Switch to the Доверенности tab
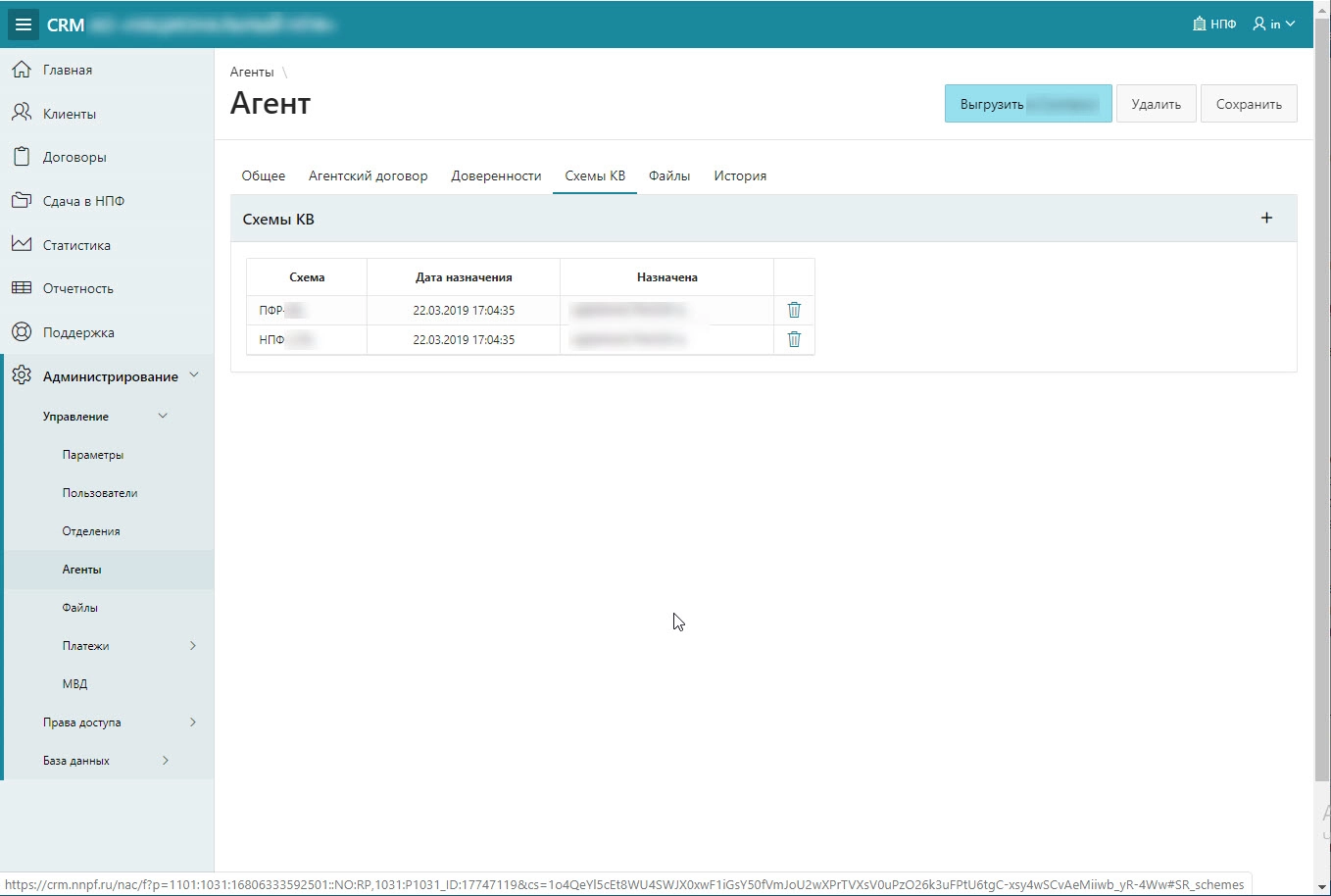Screen dimensions: 1331x896 496,175
